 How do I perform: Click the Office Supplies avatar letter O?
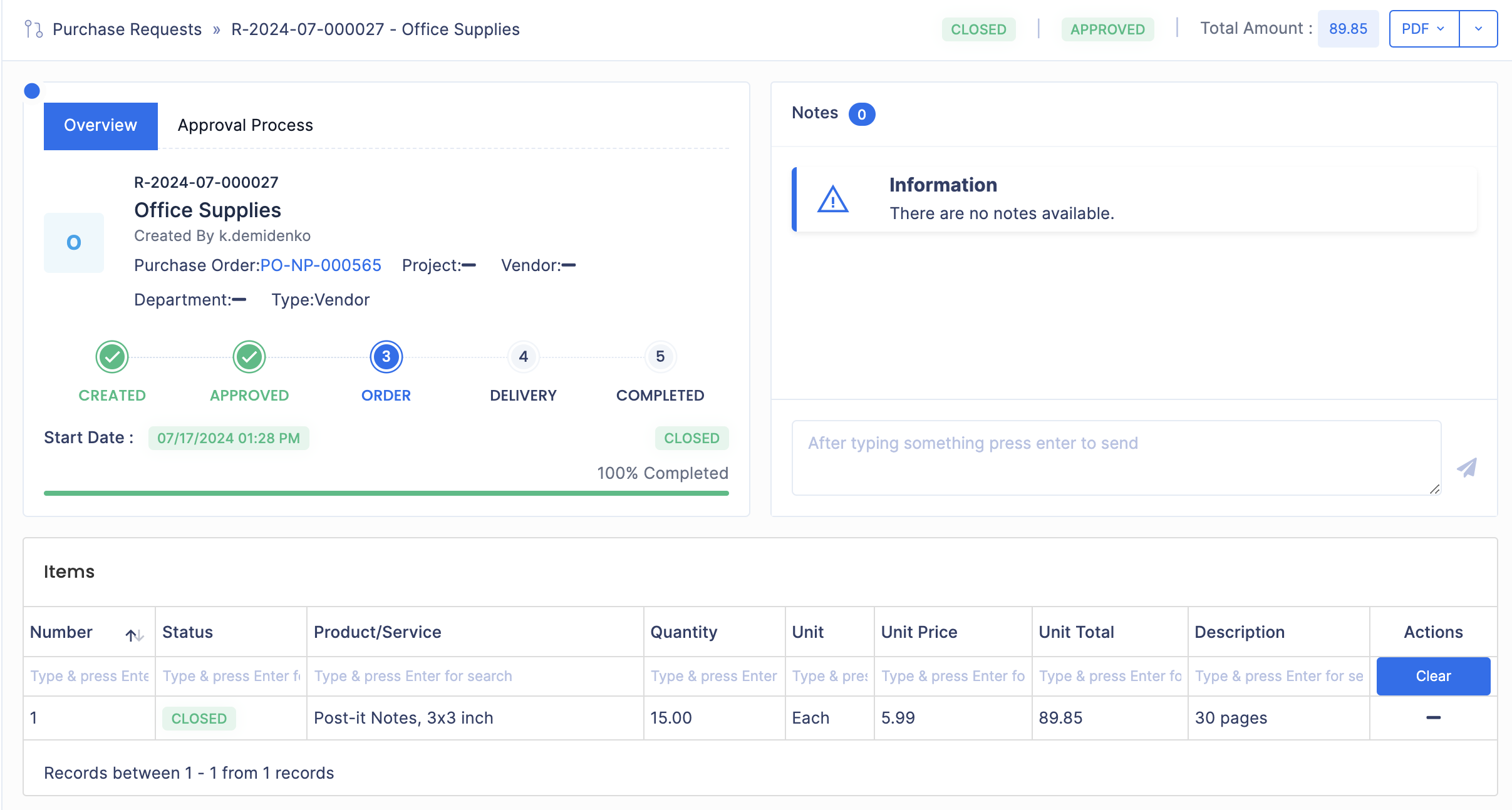(74, 242)
